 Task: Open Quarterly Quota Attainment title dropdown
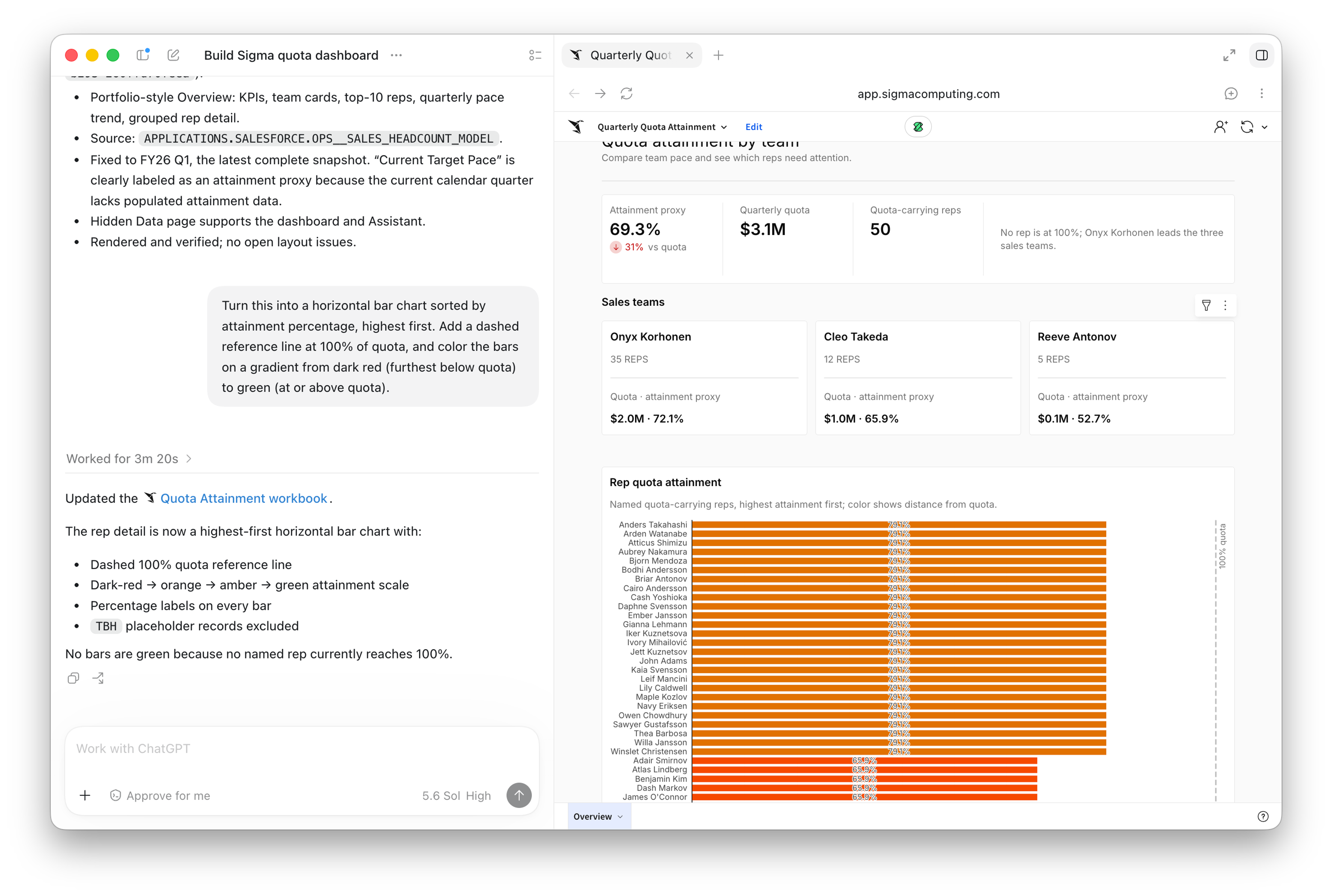[662, 127]
